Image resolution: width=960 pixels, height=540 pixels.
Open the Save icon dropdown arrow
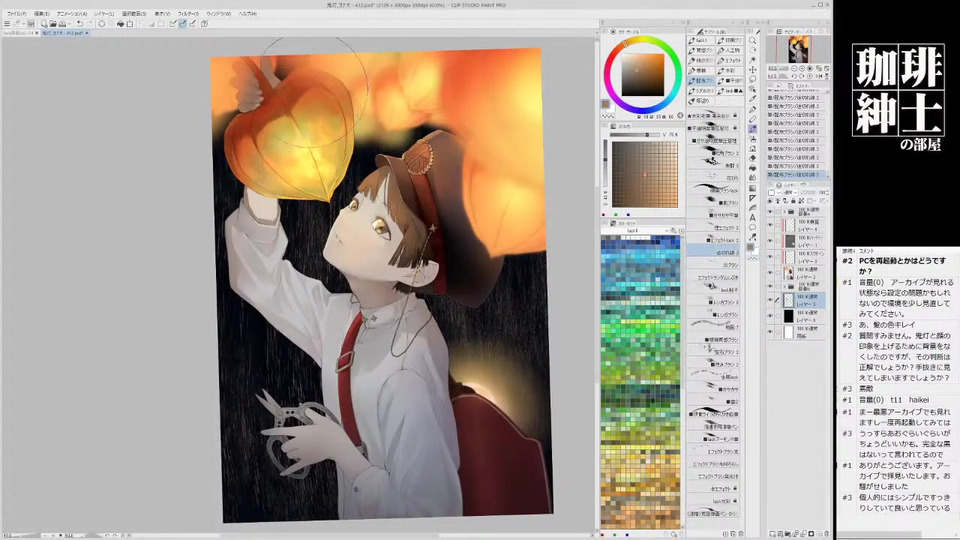(x=70, y=24)
